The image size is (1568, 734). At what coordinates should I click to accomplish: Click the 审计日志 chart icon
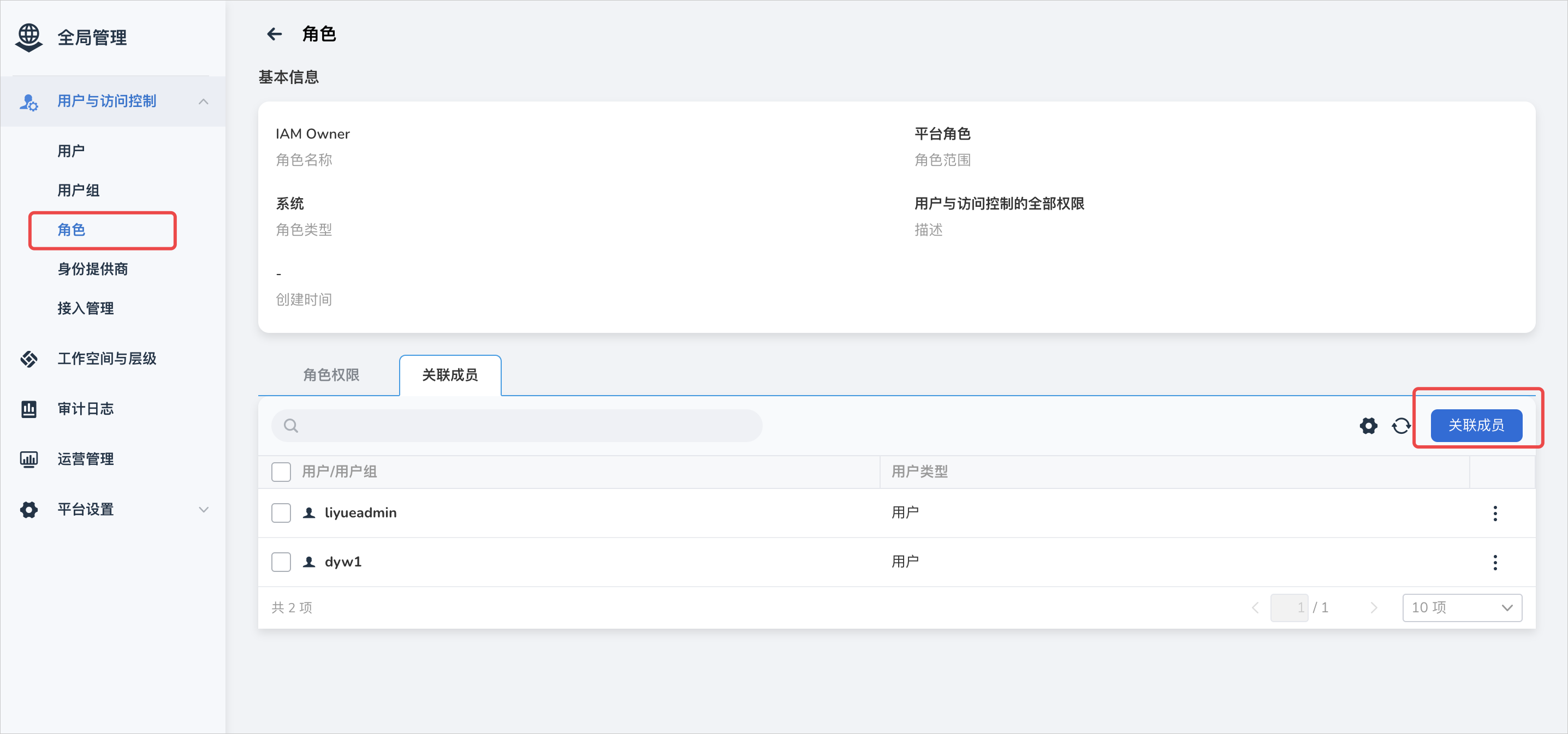click(28, 409)
